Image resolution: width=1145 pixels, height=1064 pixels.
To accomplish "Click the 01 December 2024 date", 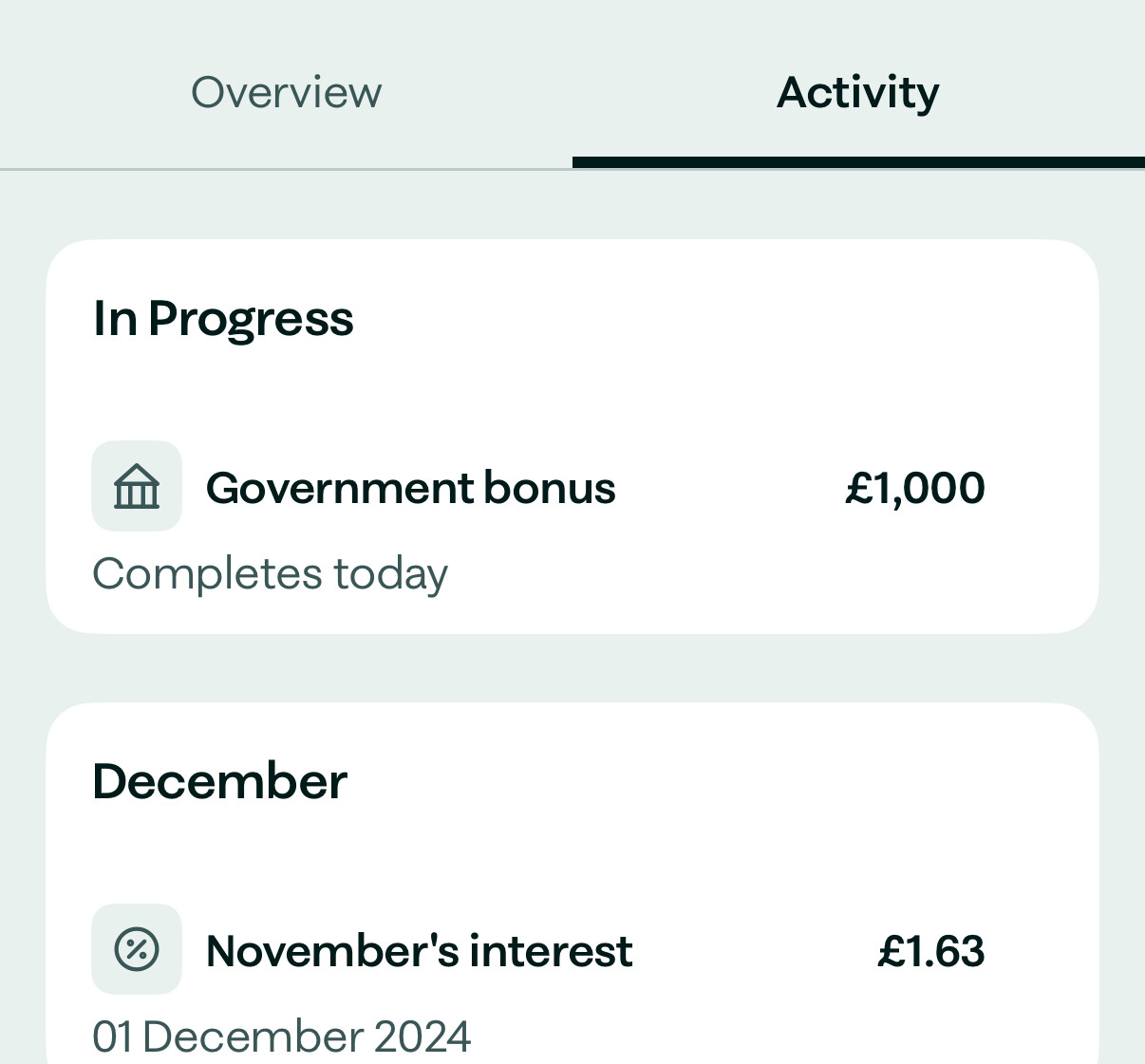I will tap(281, 1036).
